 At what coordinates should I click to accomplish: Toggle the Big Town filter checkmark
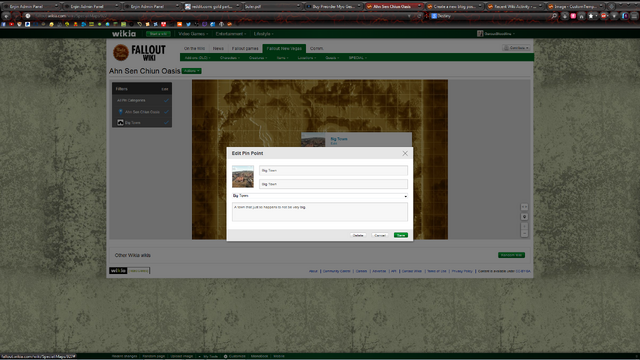(167, 122)
